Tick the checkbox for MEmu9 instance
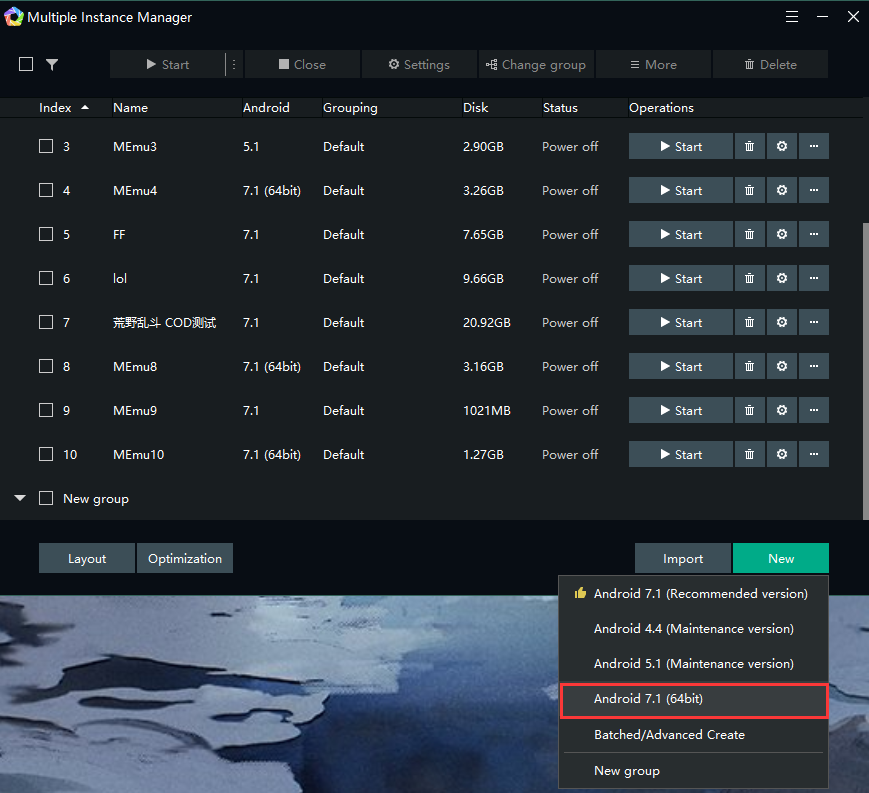Screen dimensions: 869x793 click(46, 411)
